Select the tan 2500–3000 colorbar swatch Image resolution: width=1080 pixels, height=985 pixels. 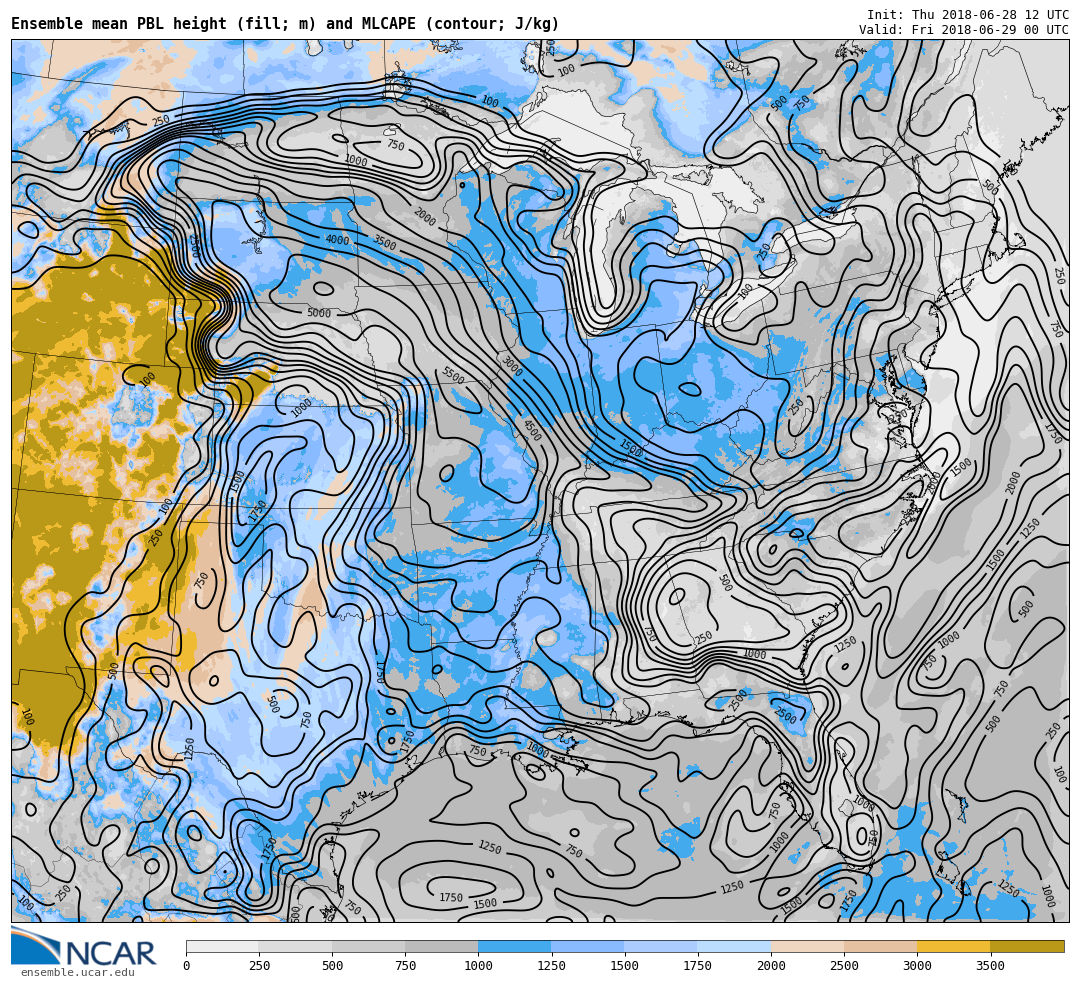[880, 946]
